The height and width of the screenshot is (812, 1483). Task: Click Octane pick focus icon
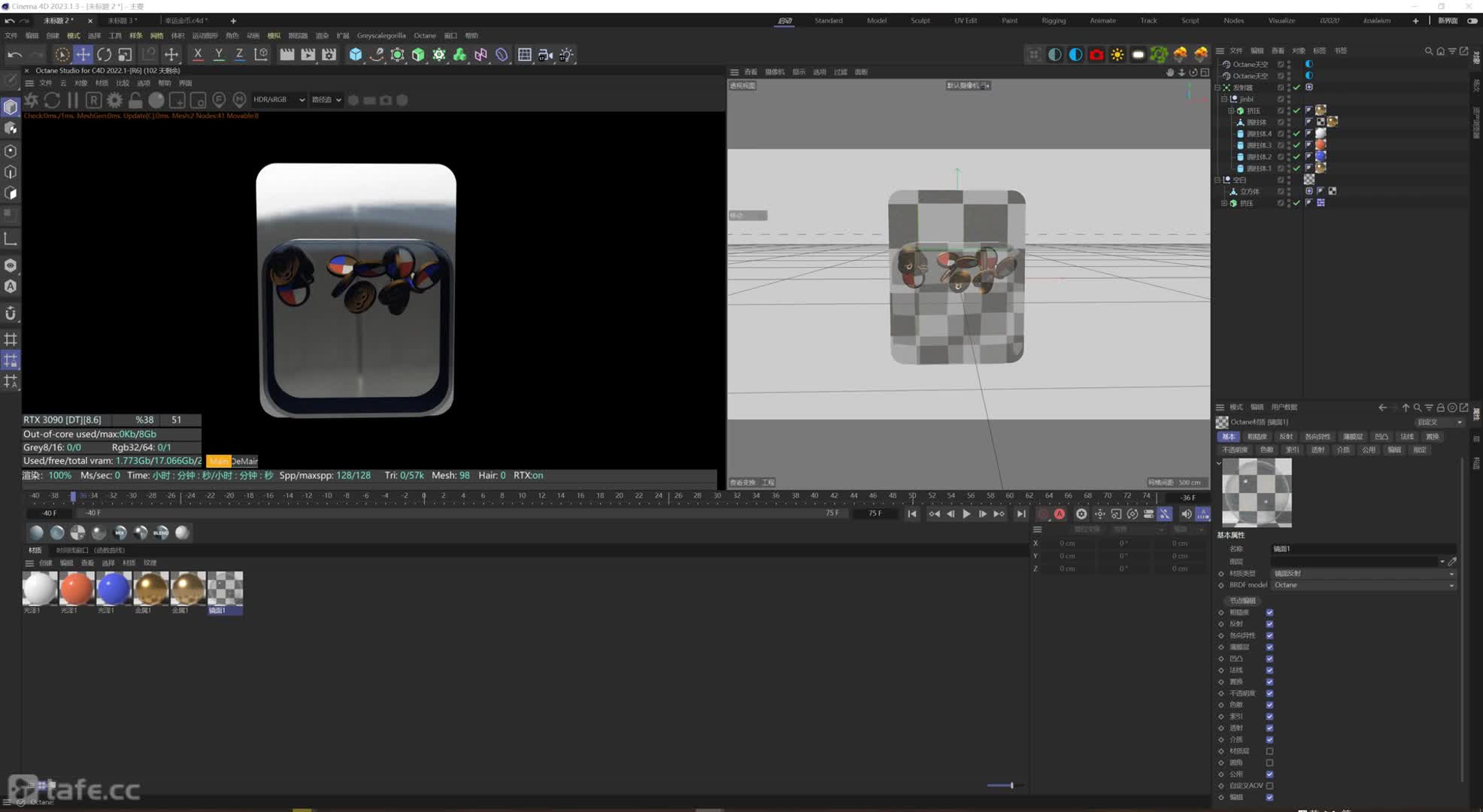tap(219, 99)
